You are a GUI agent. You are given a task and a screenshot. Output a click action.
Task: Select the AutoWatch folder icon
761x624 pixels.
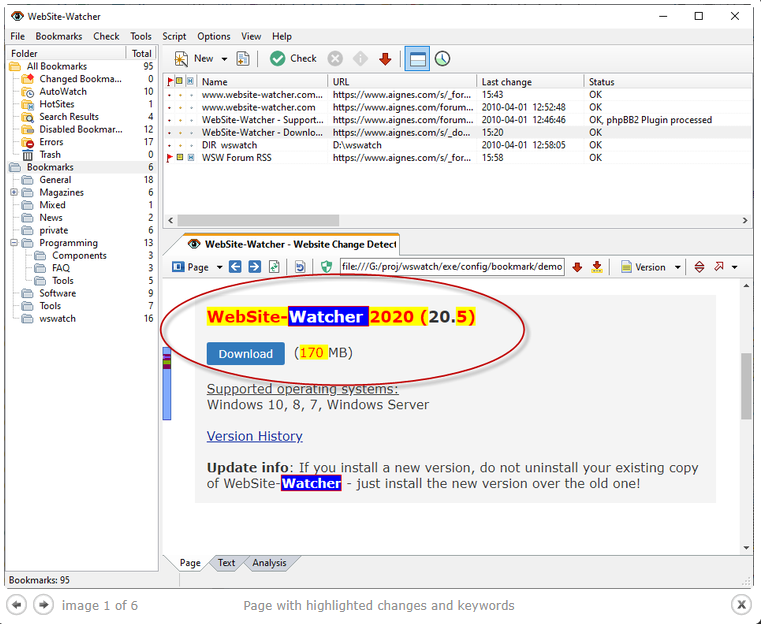point(28,92)
